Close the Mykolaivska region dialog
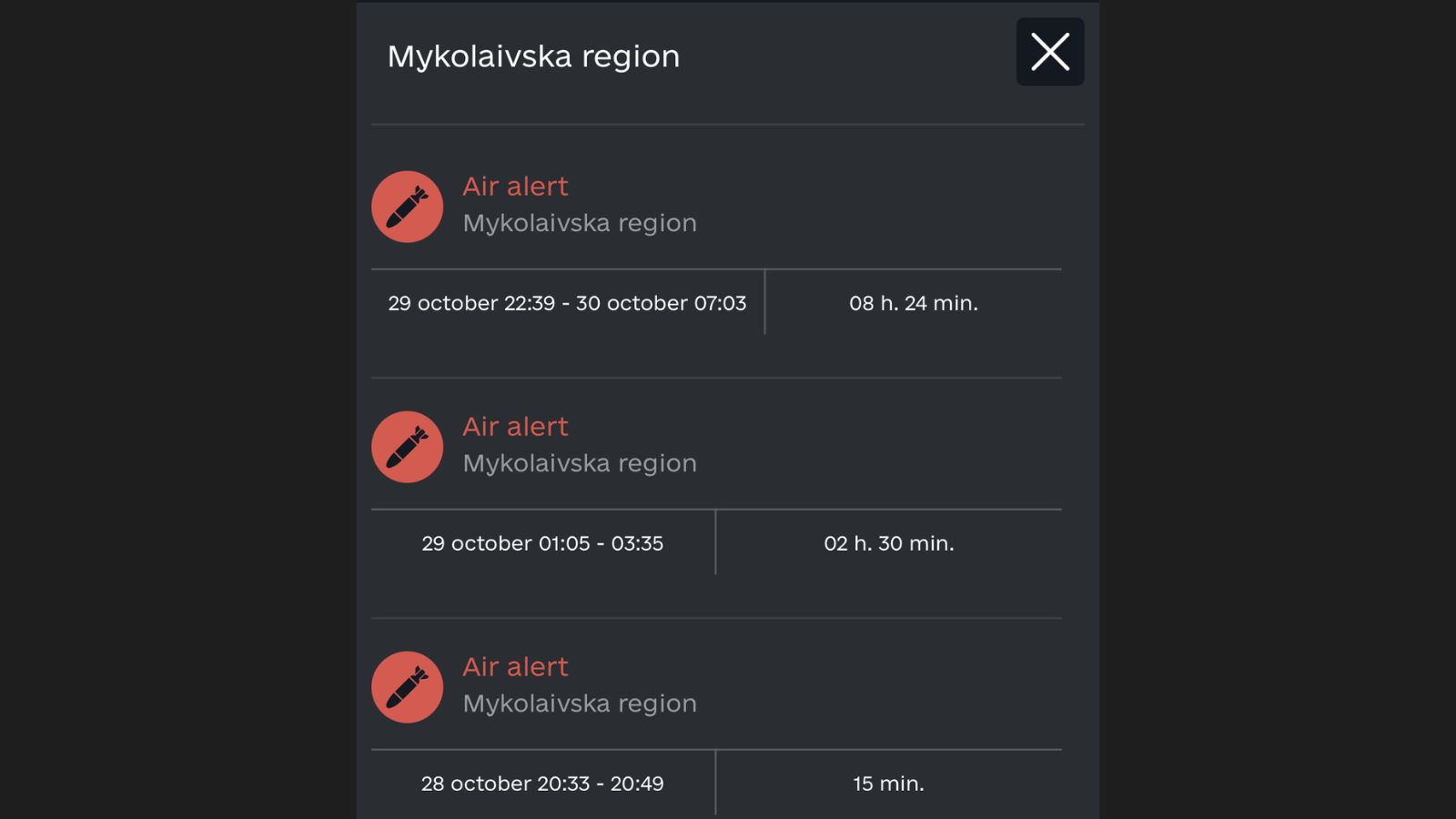Screen dimensions: 1456x819 coord(1049,52)
